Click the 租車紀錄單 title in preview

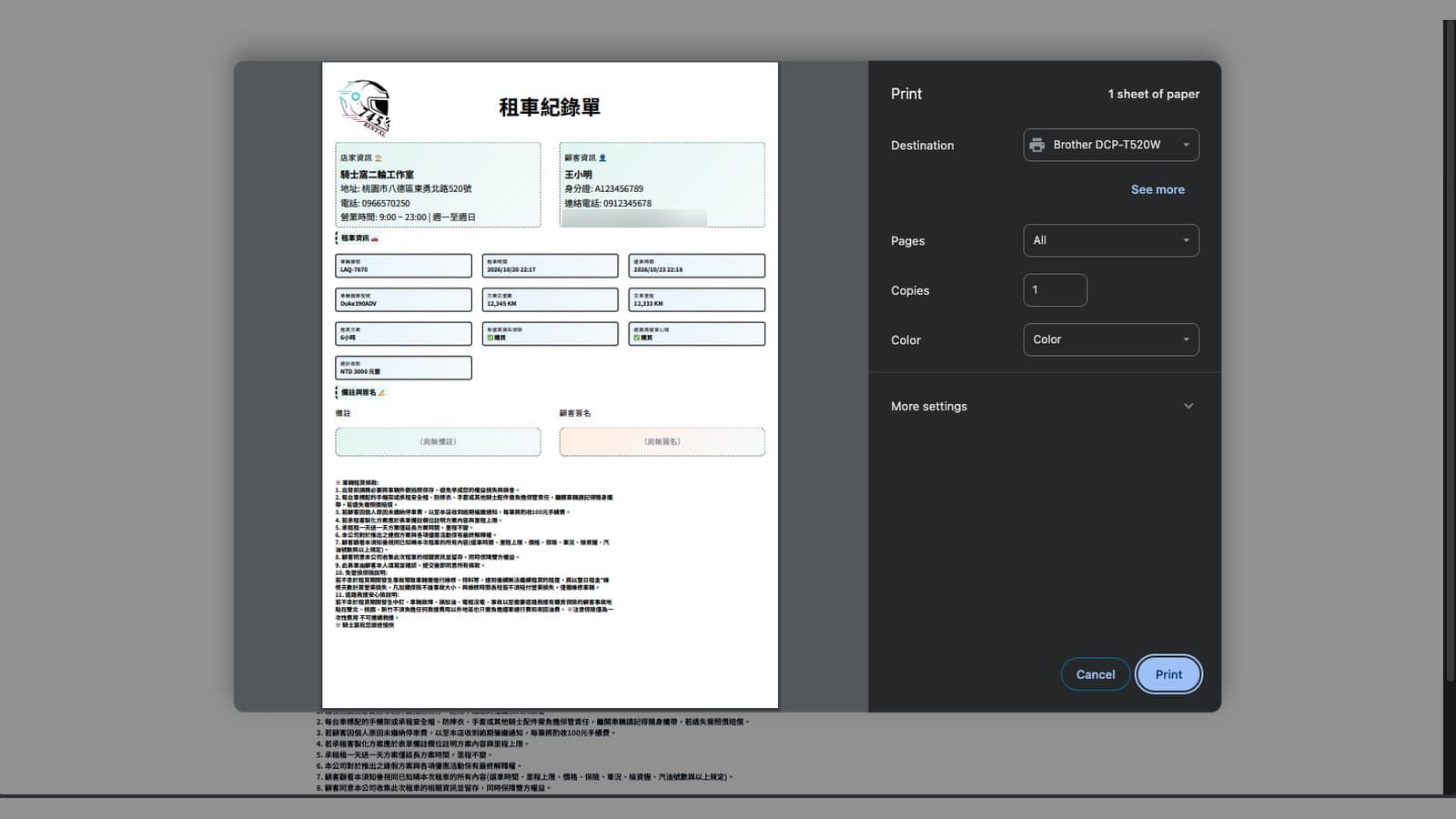coord(550,107)
